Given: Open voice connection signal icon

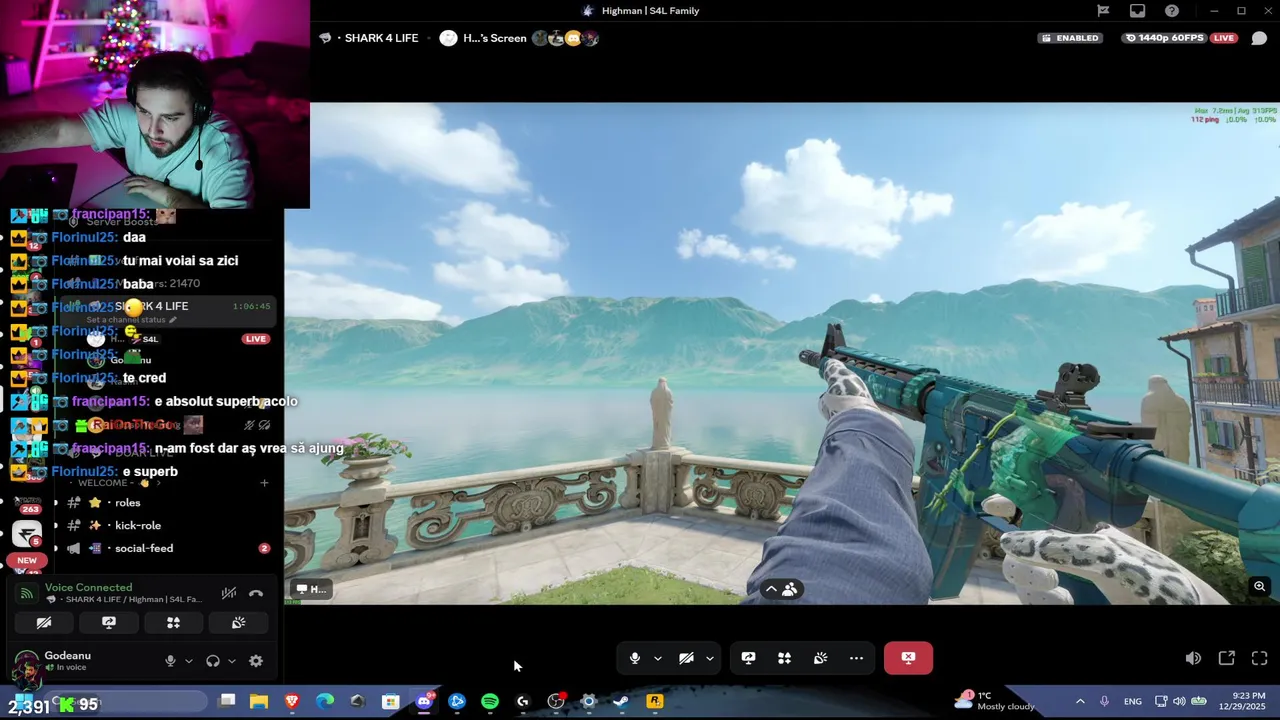Looking at the screenshot, I should point(27,593).
